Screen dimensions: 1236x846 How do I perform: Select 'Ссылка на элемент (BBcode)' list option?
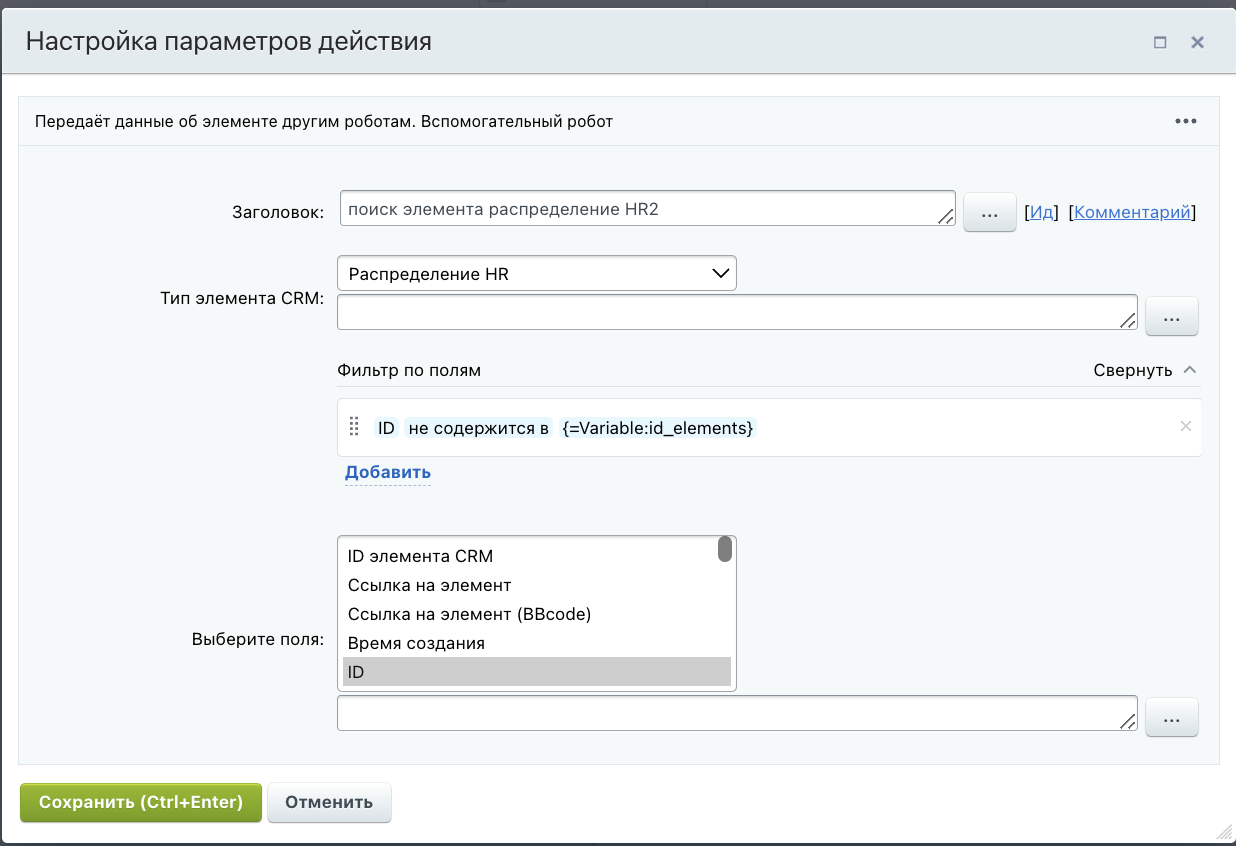tap(469, 614)
